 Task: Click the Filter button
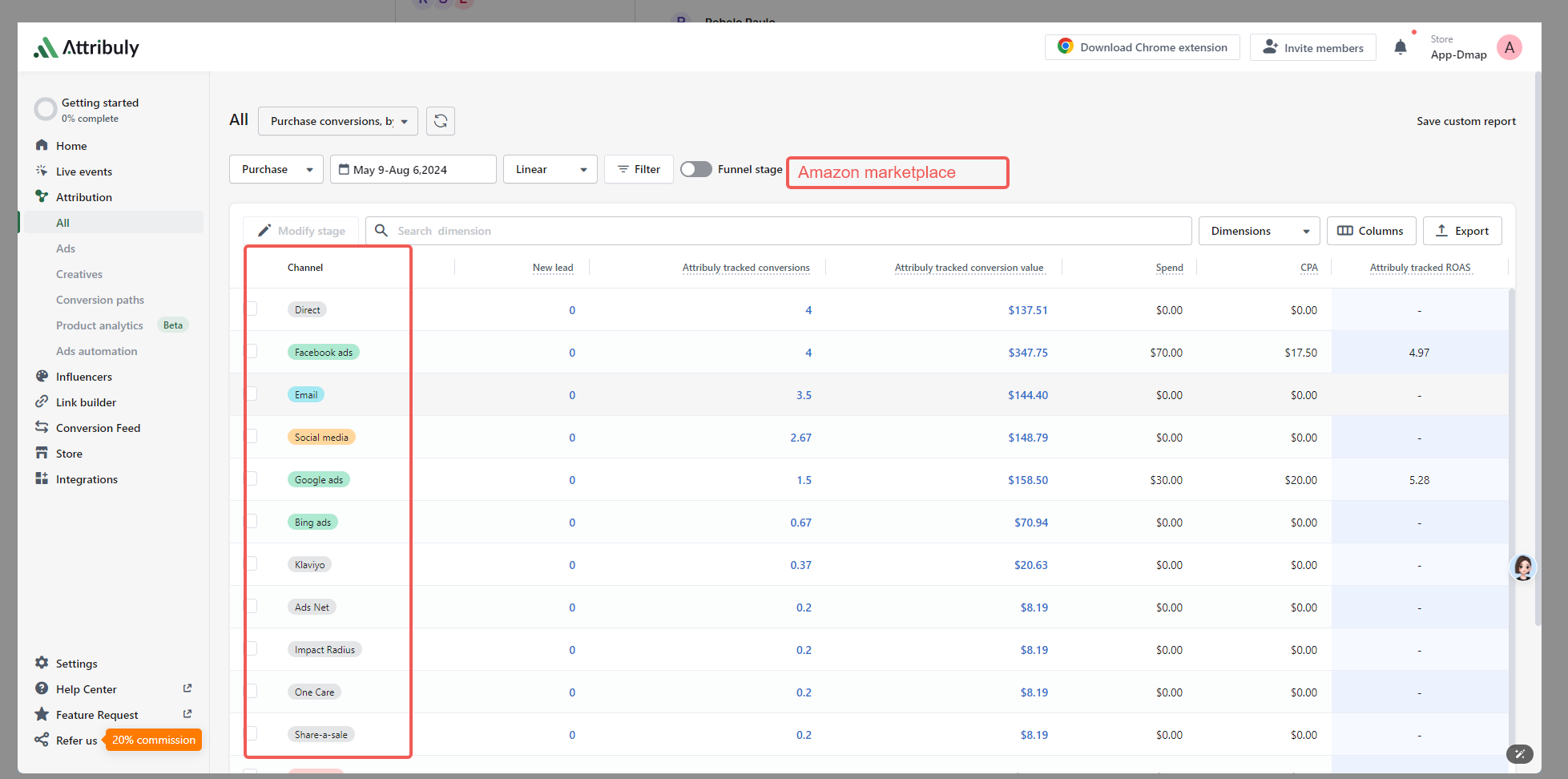click(x=639, y=169)
